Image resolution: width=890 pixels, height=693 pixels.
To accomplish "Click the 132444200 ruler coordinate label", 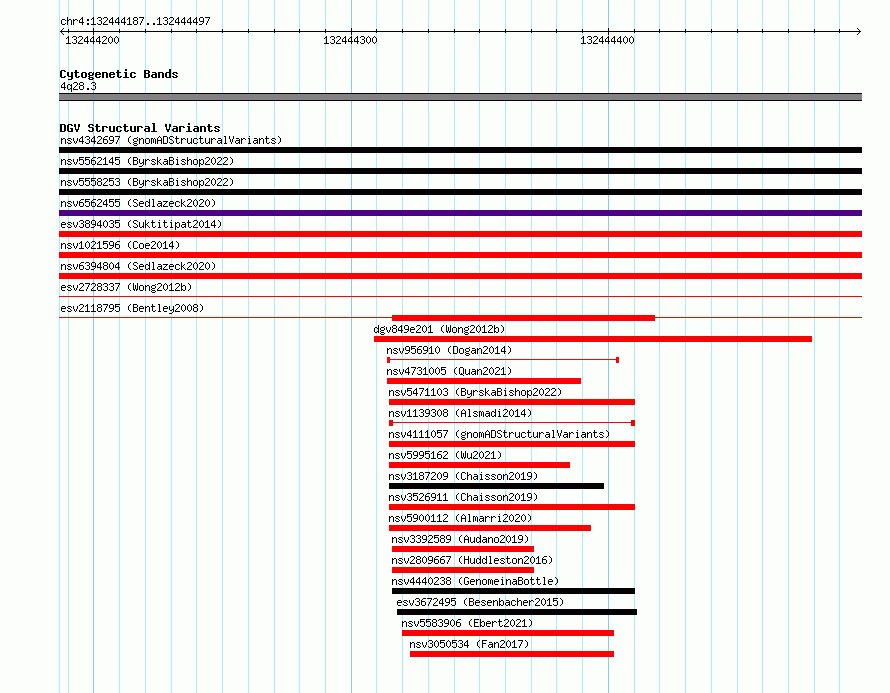I will tap(93, 40).
